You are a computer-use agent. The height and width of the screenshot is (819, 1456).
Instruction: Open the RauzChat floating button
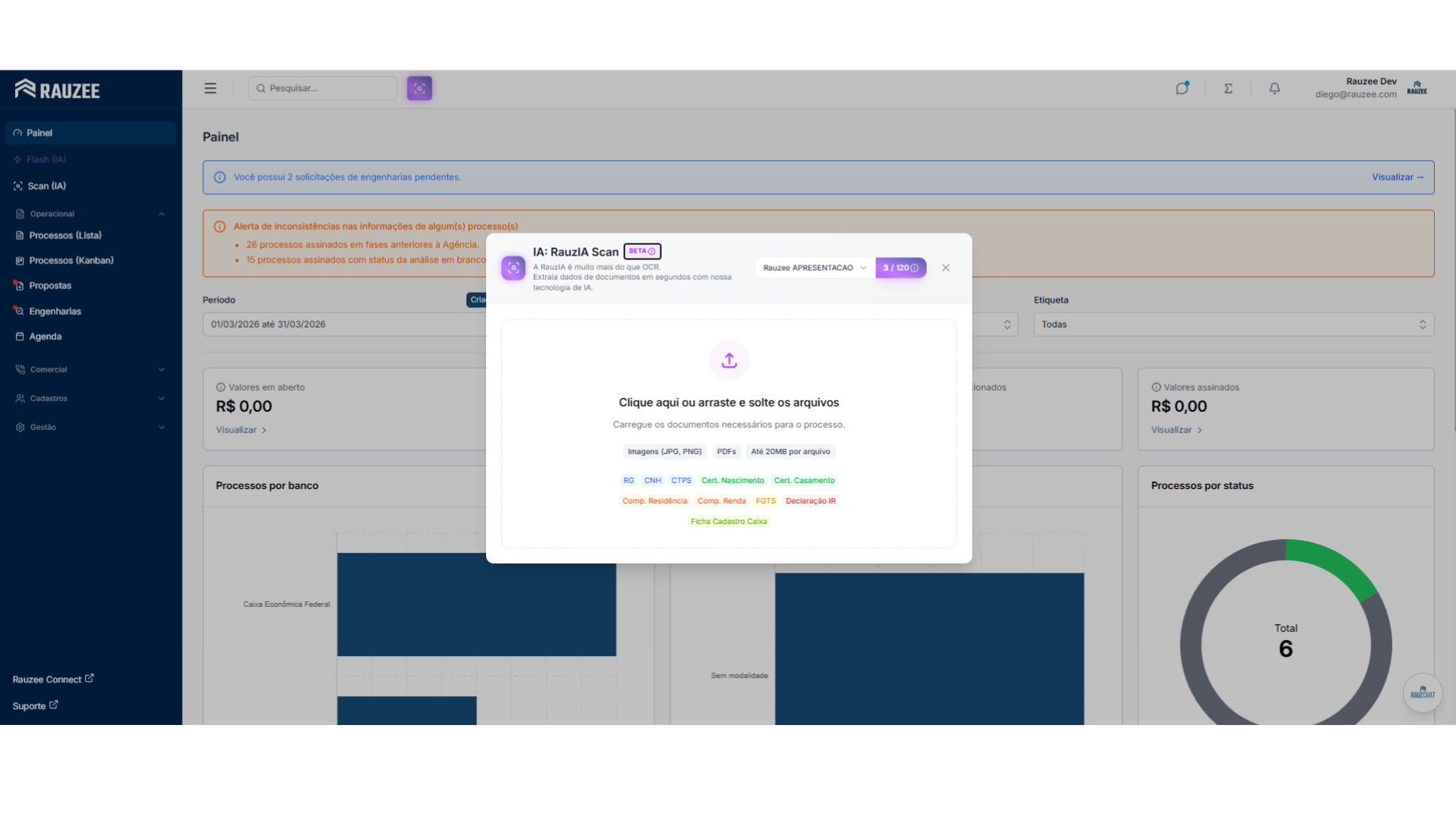coord(1422,693)
